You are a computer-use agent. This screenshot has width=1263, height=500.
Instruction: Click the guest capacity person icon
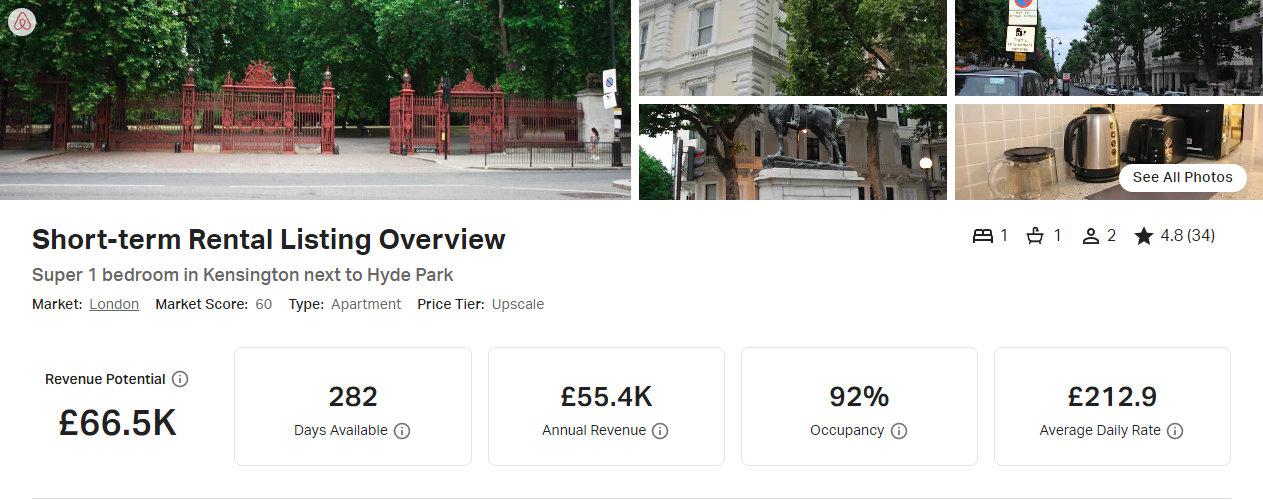1091,236
